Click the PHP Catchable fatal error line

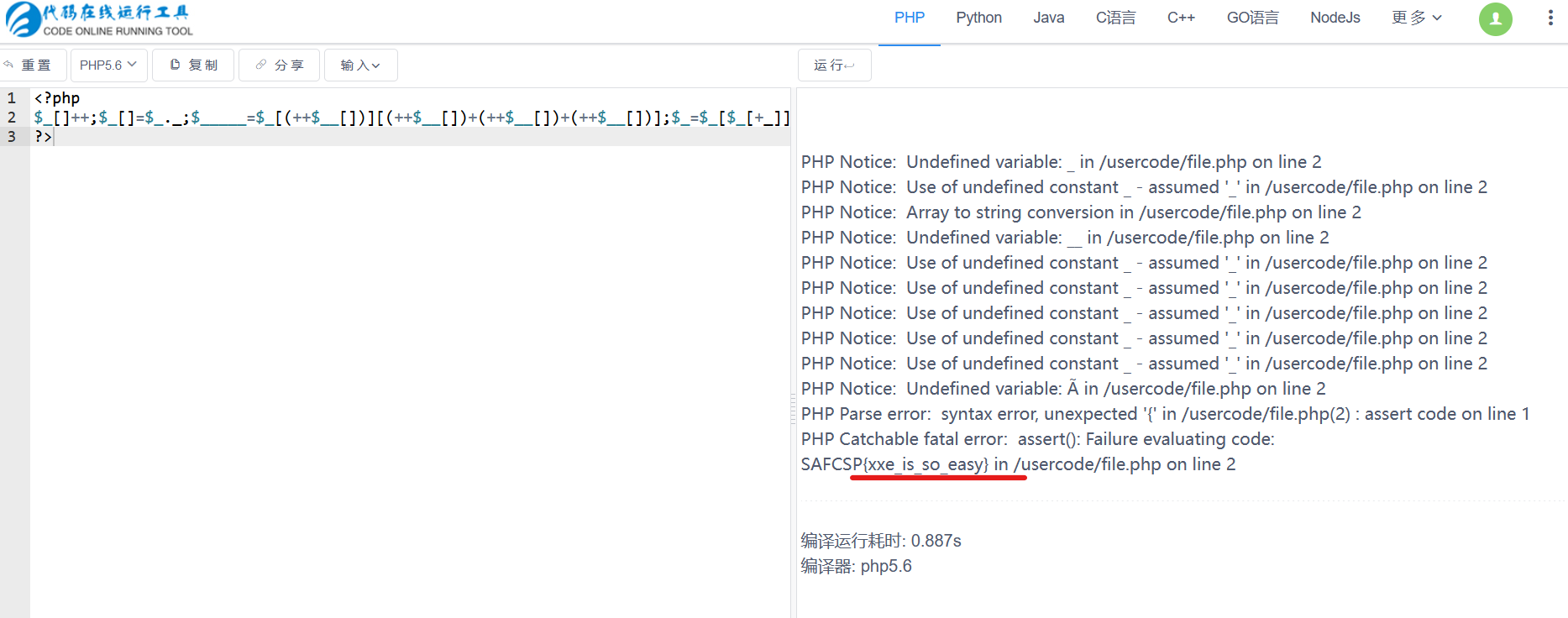(x=1037, y=439)
